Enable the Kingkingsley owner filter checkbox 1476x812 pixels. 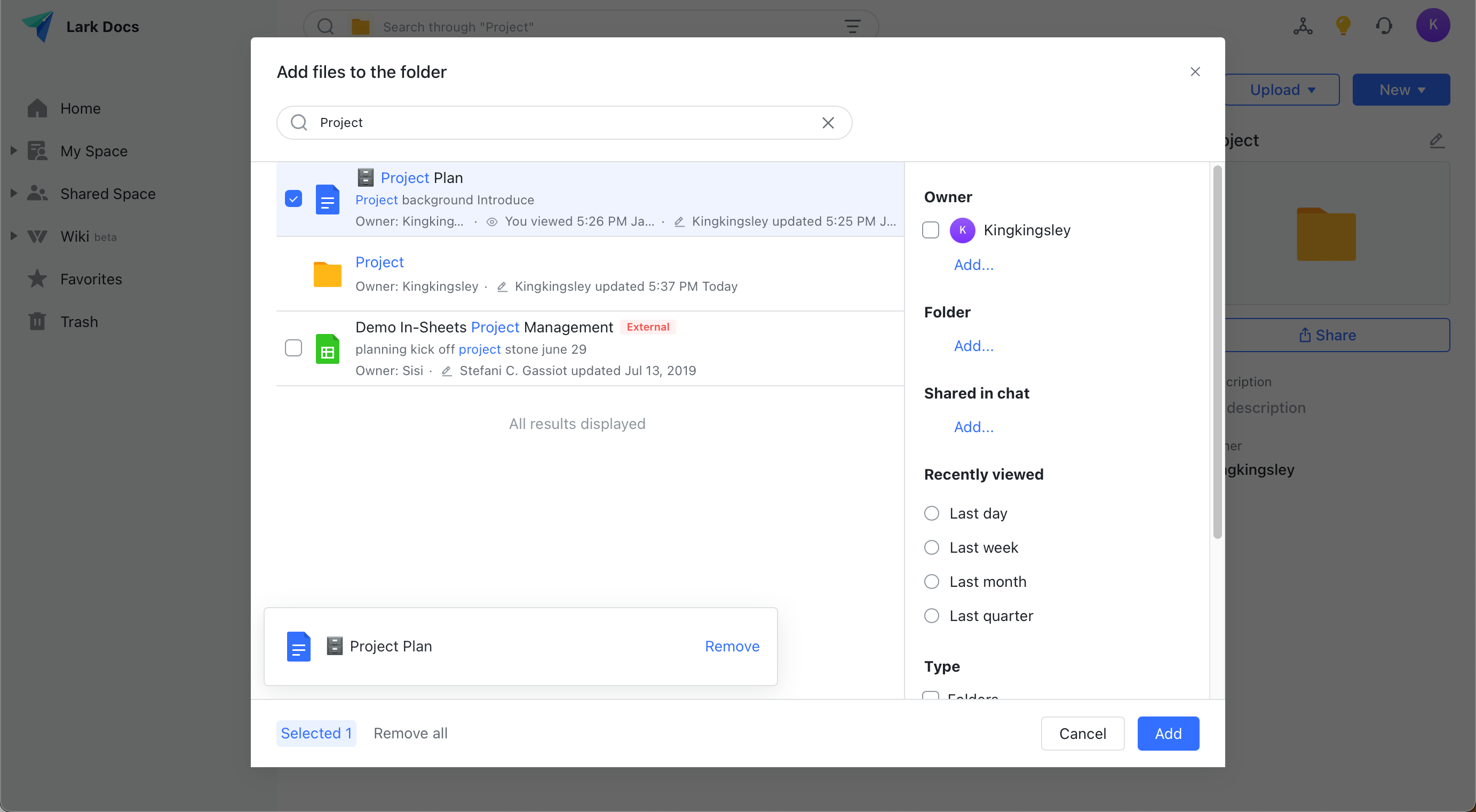click(x=931, y=230)
